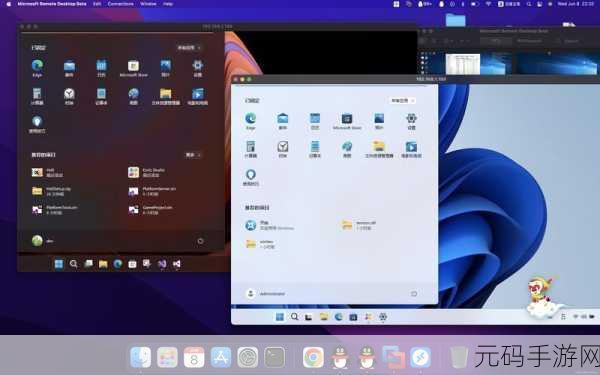The width and height of the screenshot is (600, 375).
Task: Click the Search icon on the dark taskbar
Action: pos(73,264)
